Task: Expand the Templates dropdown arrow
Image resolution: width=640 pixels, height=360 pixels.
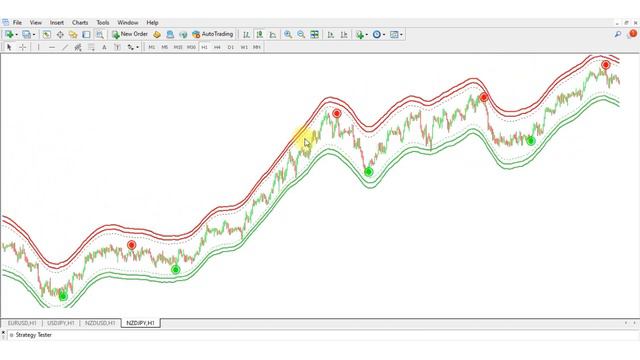Action: (401, 35)
